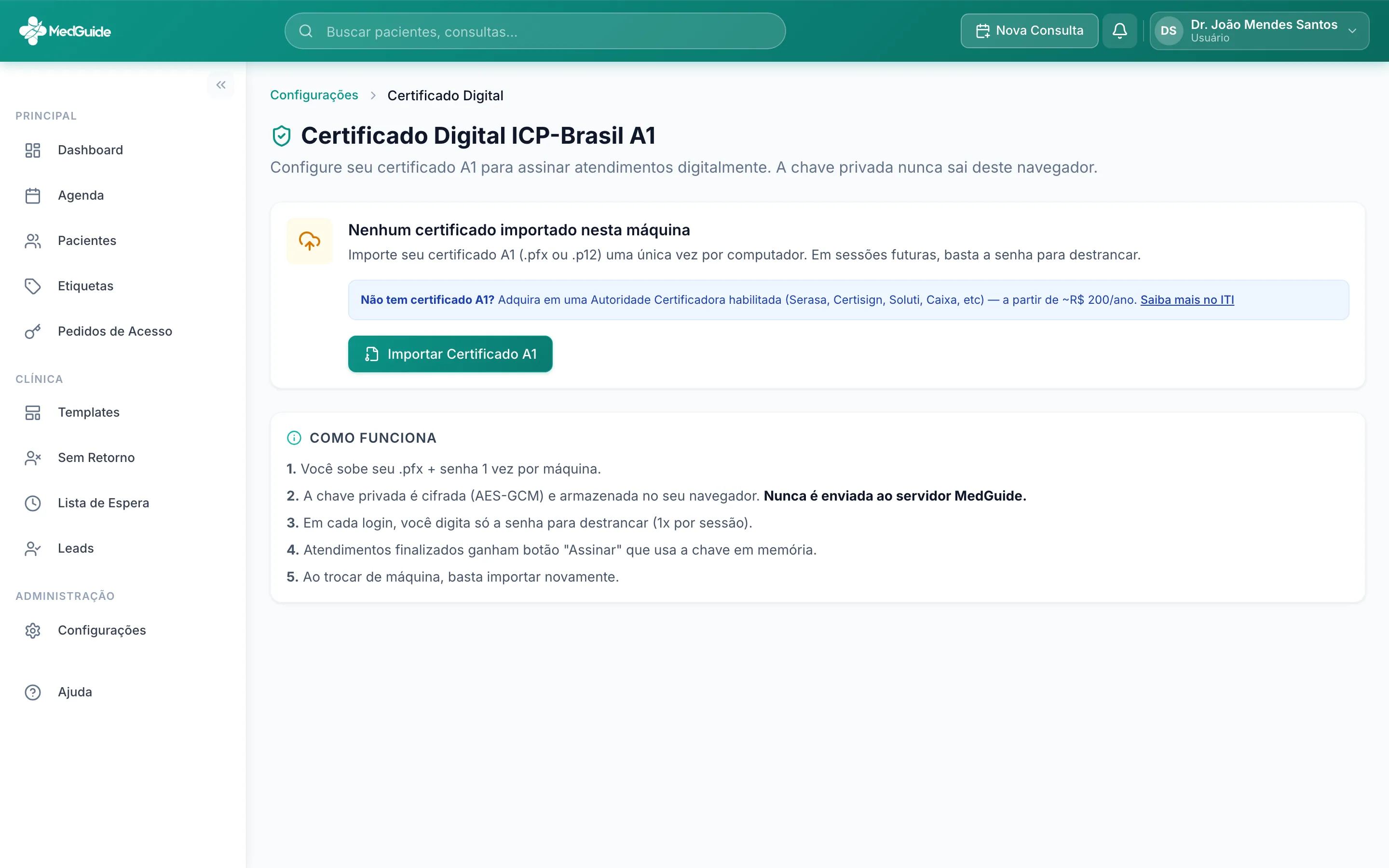This screenshot has height=868, width=1389.
Task: Click the cloud upload icon
Action: 309,241
